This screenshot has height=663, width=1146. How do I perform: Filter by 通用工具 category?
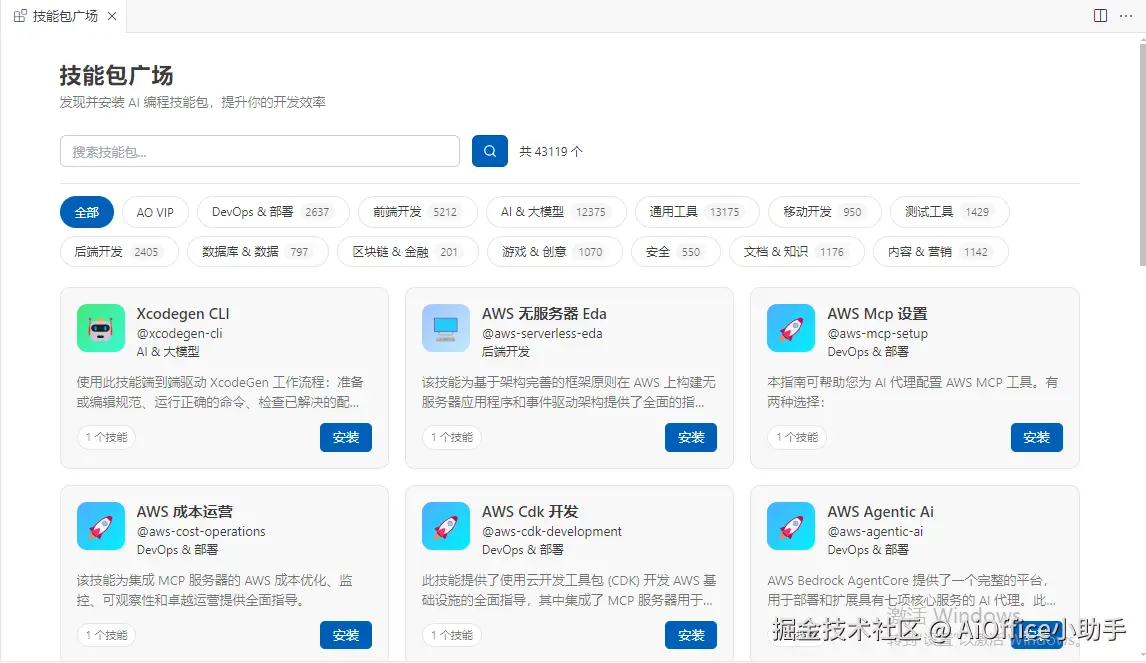[x=697, y=212]
